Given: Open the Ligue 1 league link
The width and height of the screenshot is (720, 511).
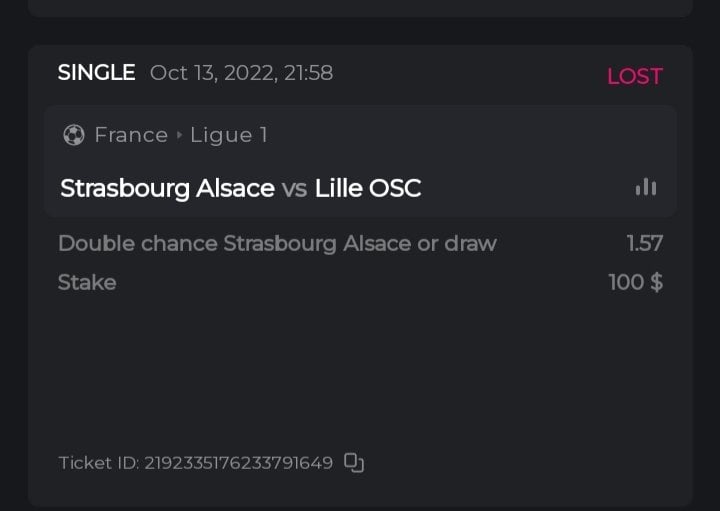Looking at the screenshot, I should 229,135.
